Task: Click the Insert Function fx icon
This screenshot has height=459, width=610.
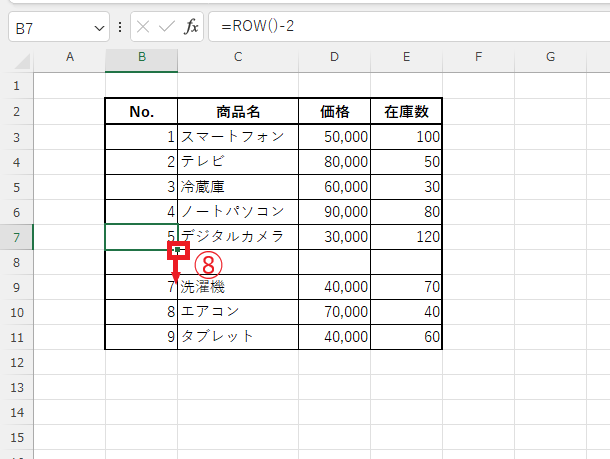Action: [191, 27]
